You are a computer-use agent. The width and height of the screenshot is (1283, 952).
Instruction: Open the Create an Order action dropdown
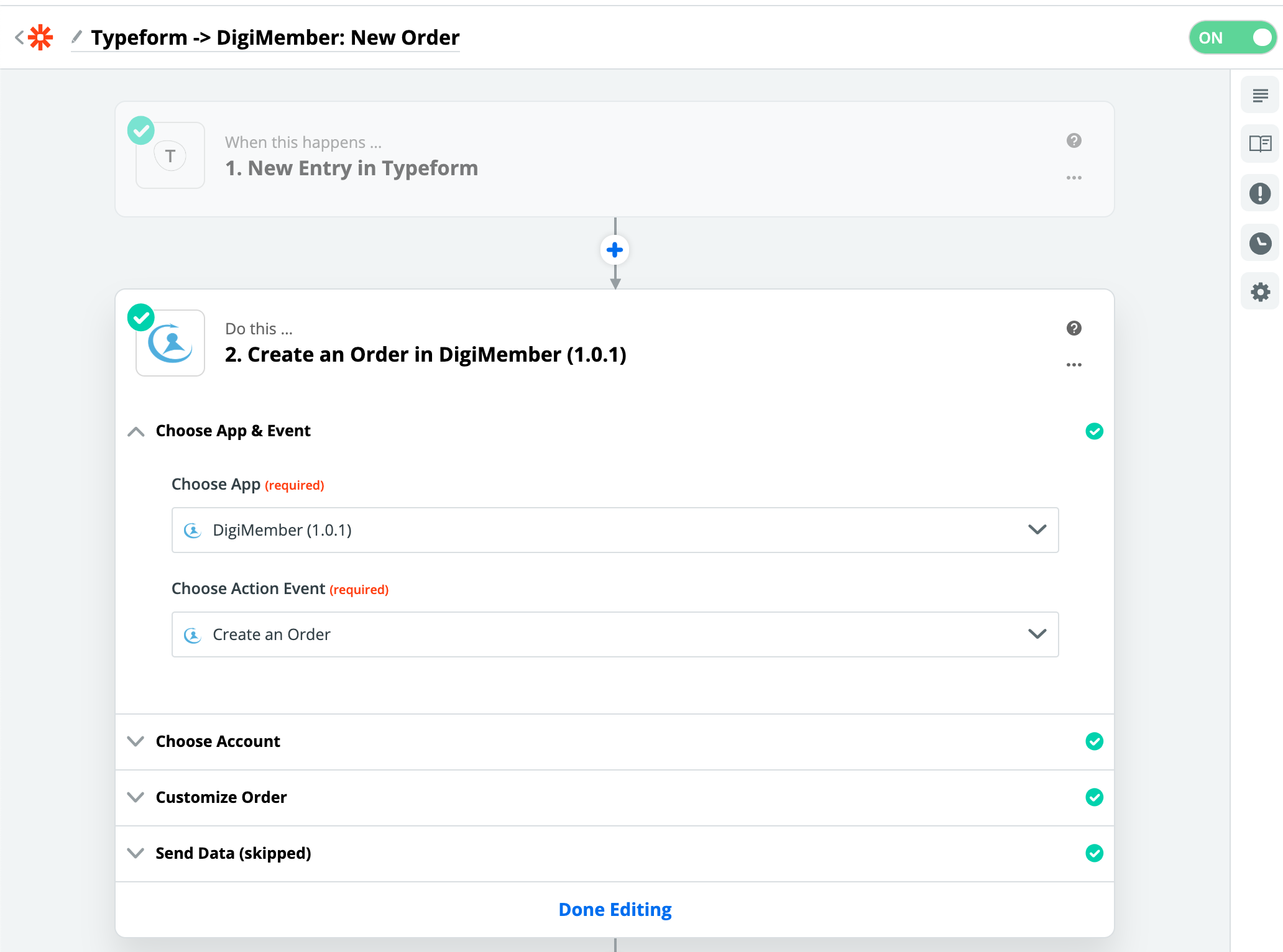[615, 634]
